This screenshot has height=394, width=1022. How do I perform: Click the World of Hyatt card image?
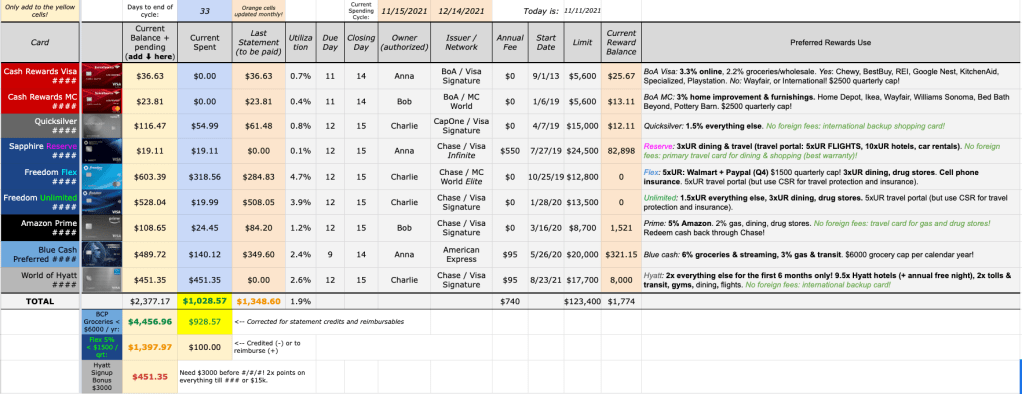(101, 280)
